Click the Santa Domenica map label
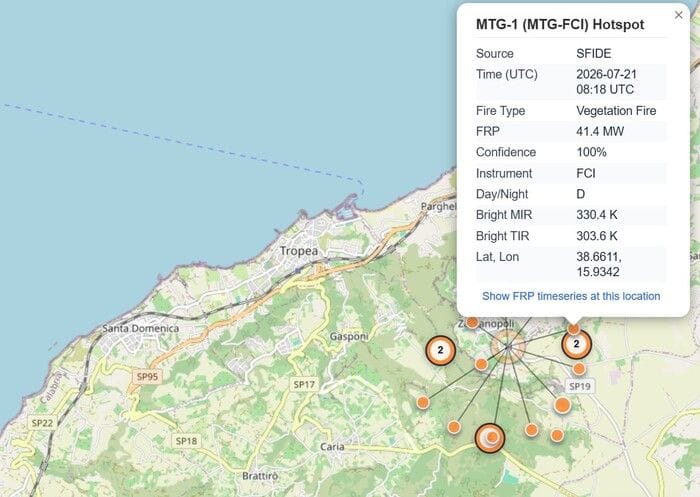700x497 pixels. coord(141,329)
